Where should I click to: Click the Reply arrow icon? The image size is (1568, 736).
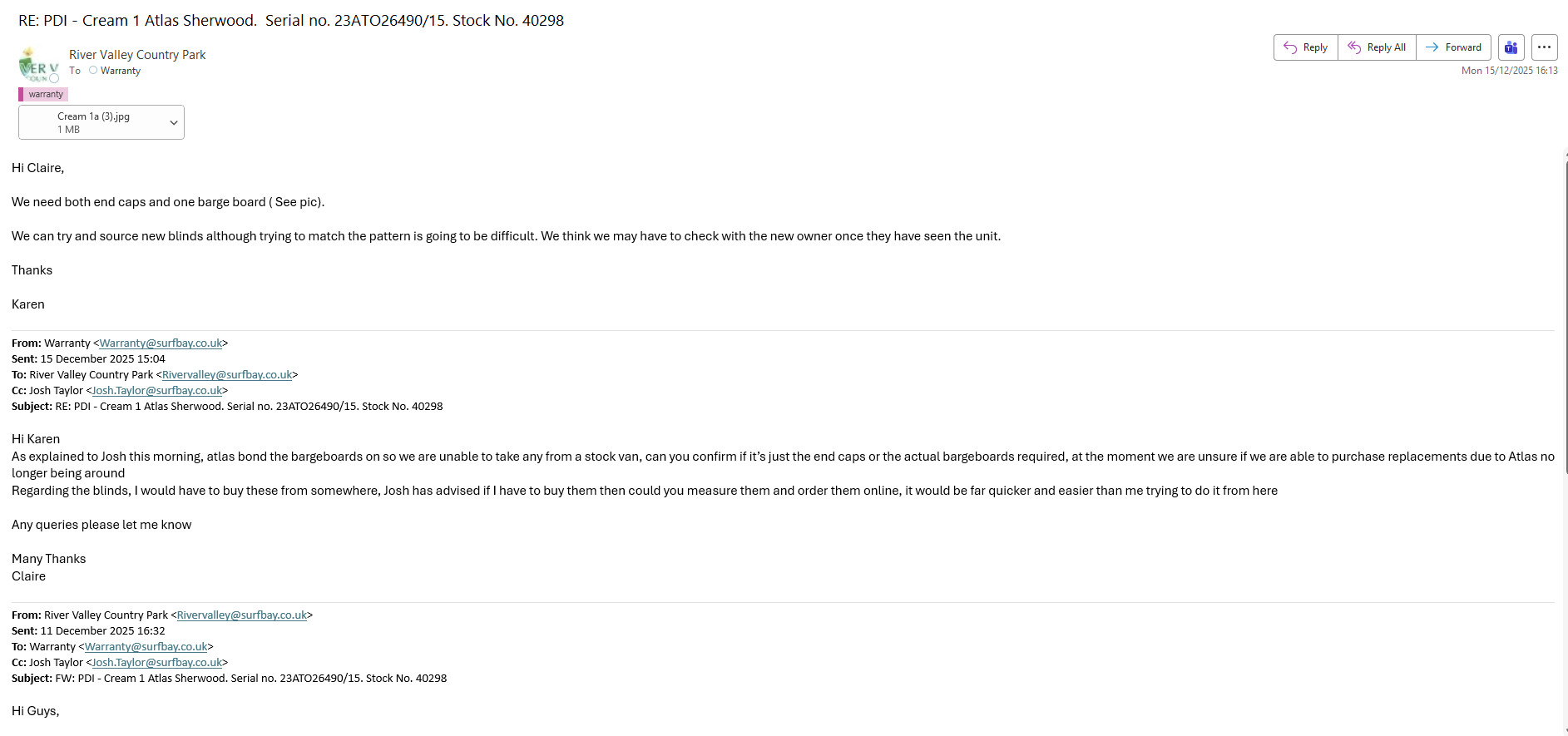(1290, 47)
